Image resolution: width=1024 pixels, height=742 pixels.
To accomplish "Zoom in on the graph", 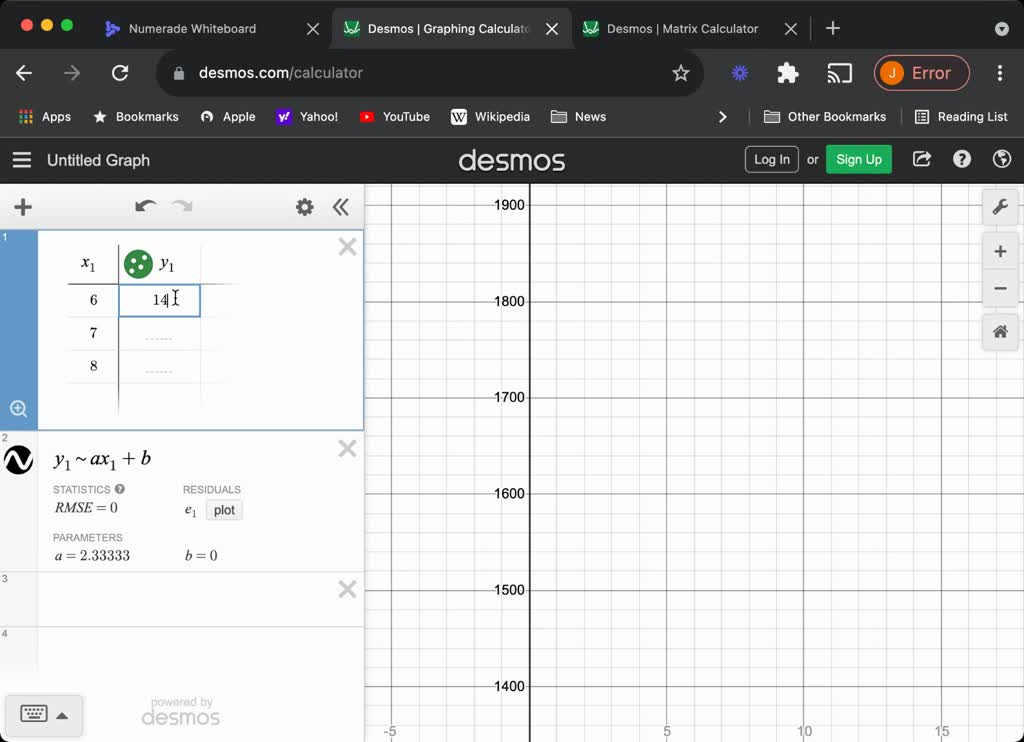I will (x=999, y=251).
